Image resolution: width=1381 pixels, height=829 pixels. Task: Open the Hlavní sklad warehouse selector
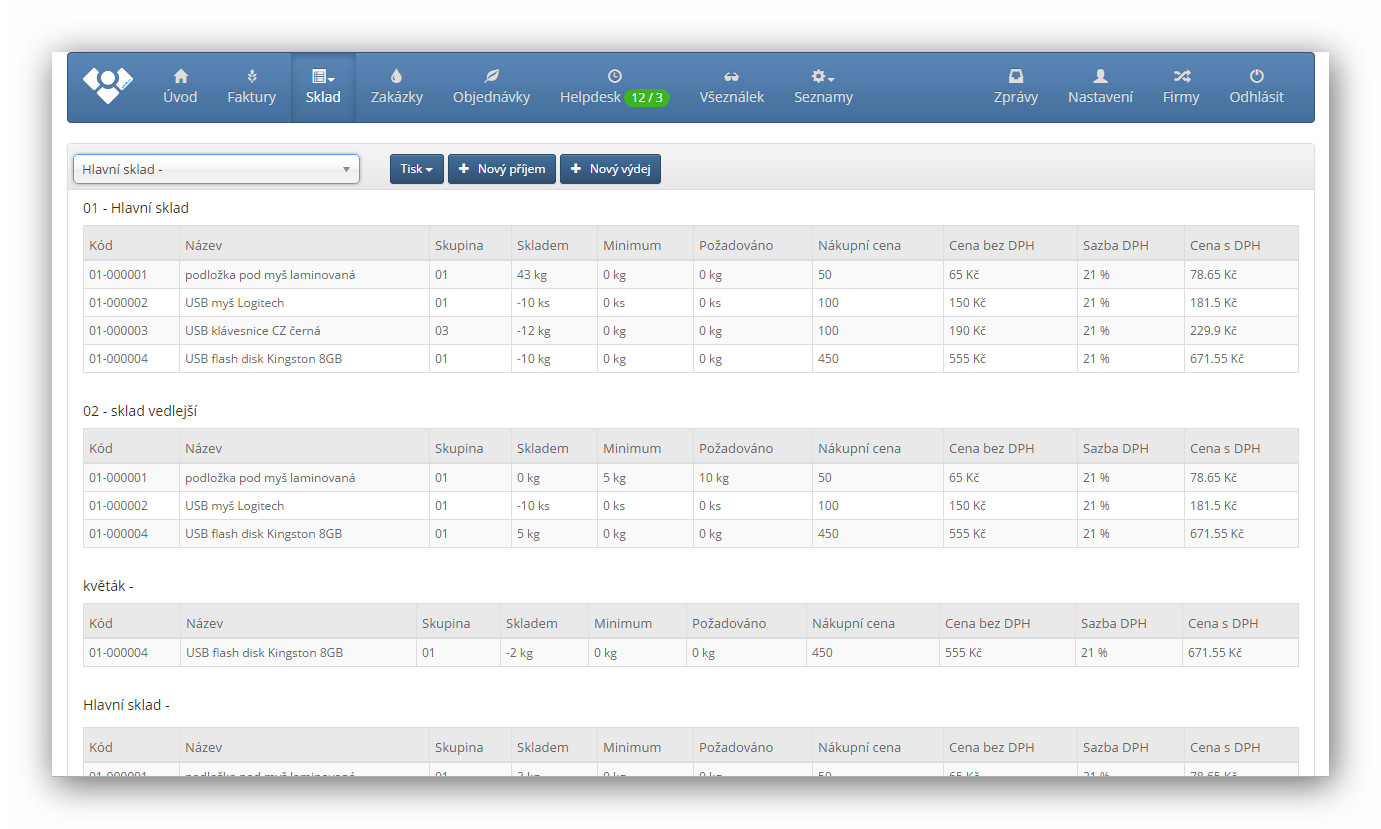point(216,169)
